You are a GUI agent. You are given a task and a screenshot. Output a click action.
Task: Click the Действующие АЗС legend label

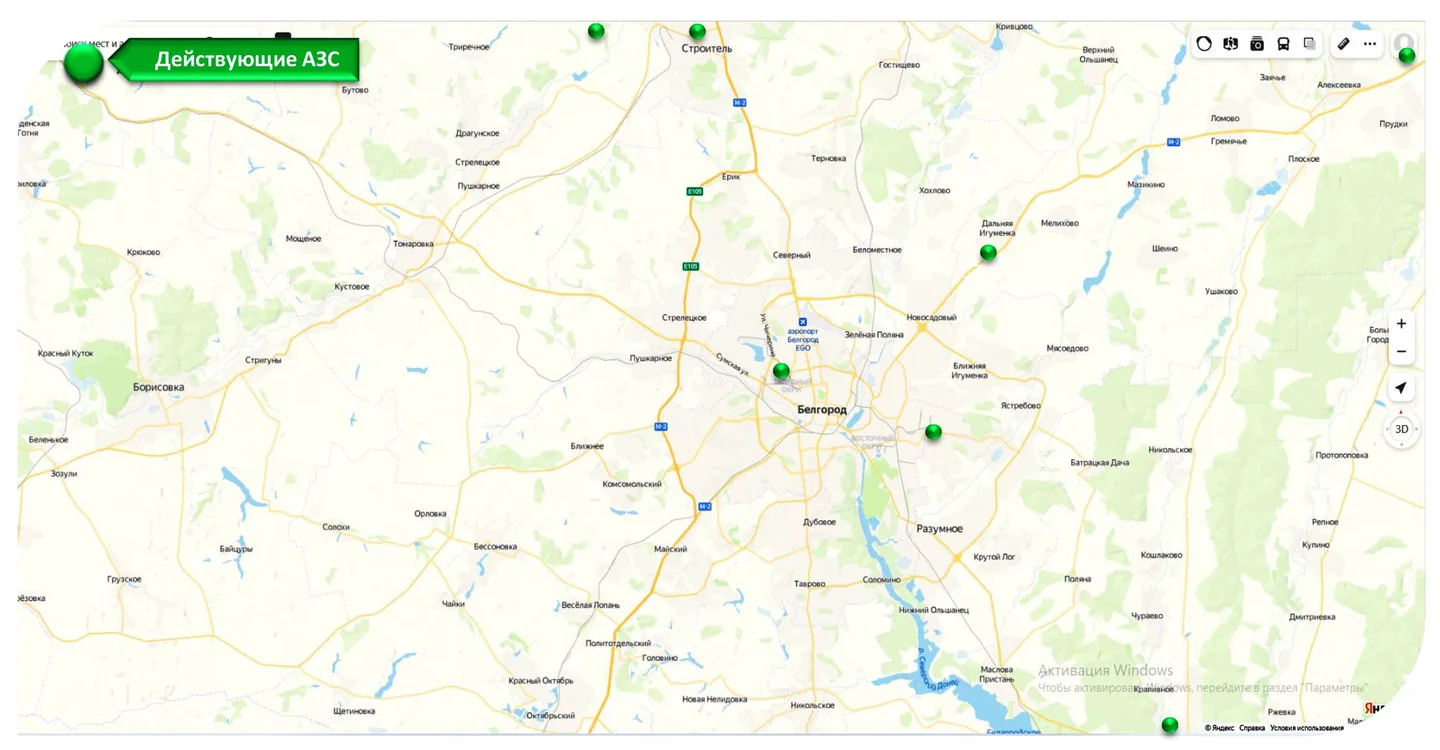(247, 60)
